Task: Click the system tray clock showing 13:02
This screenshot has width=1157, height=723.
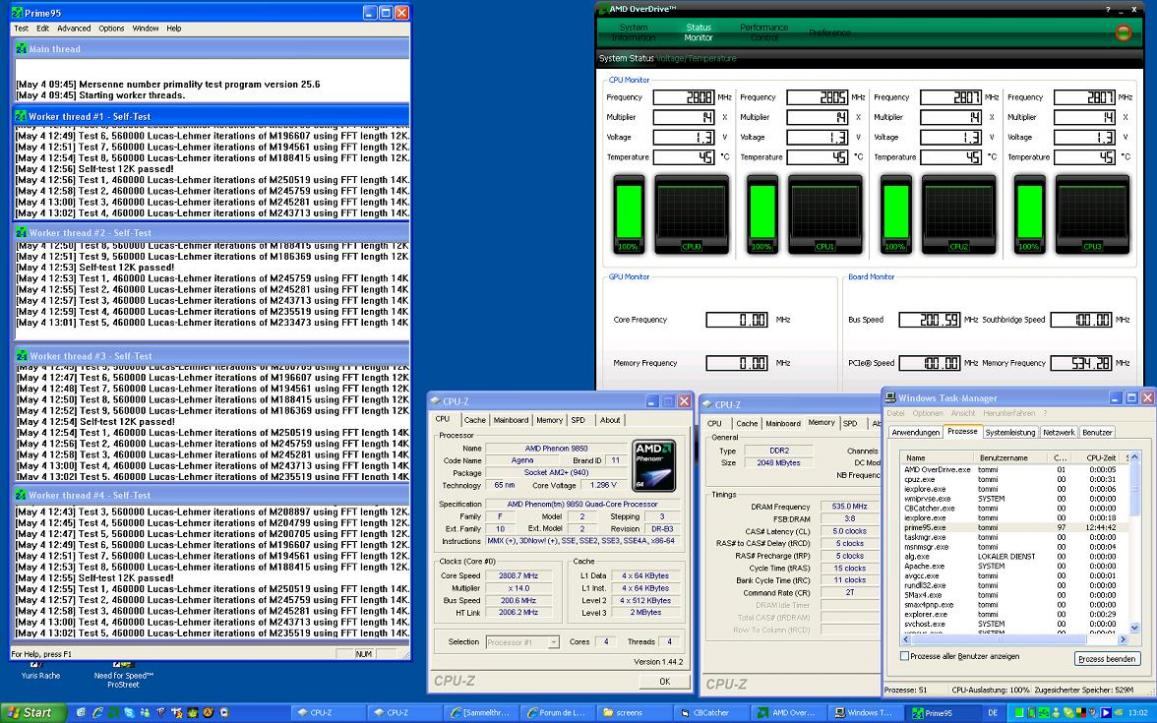Action: click(1137, 713)
